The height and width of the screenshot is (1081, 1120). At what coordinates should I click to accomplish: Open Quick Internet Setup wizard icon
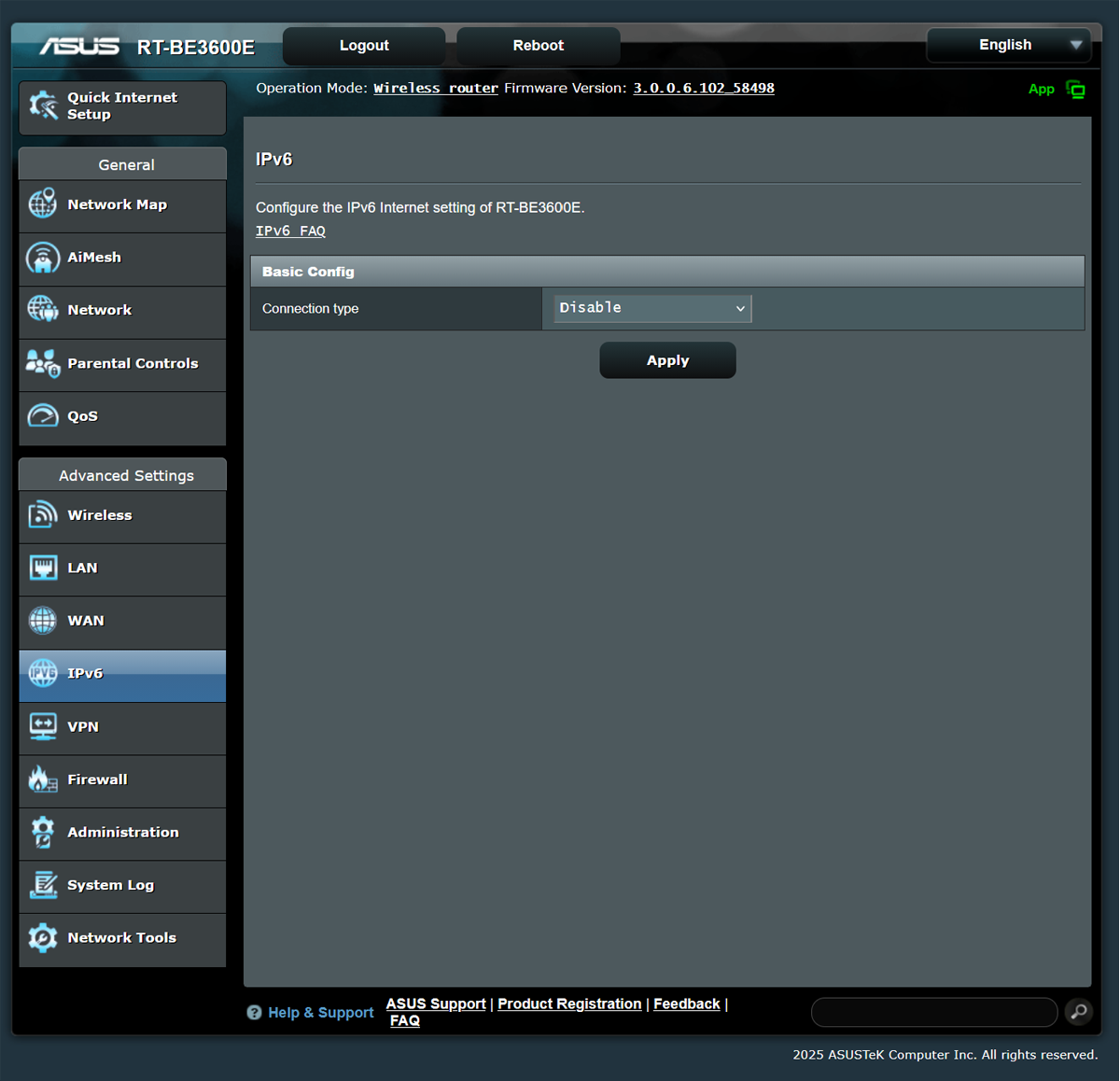click(x=43, y=105)
